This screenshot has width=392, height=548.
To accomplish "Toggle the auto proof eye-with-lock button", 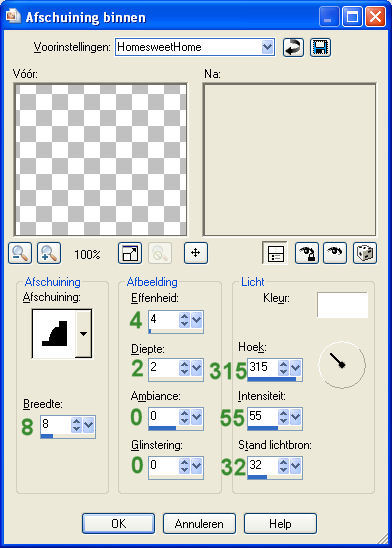I will point(307,253).
